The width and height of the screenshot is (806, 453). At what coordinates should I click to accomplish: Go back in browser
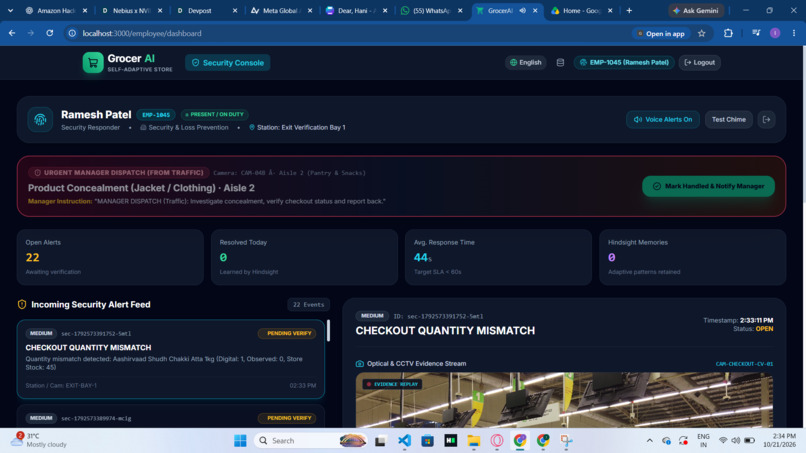(12, 33)
